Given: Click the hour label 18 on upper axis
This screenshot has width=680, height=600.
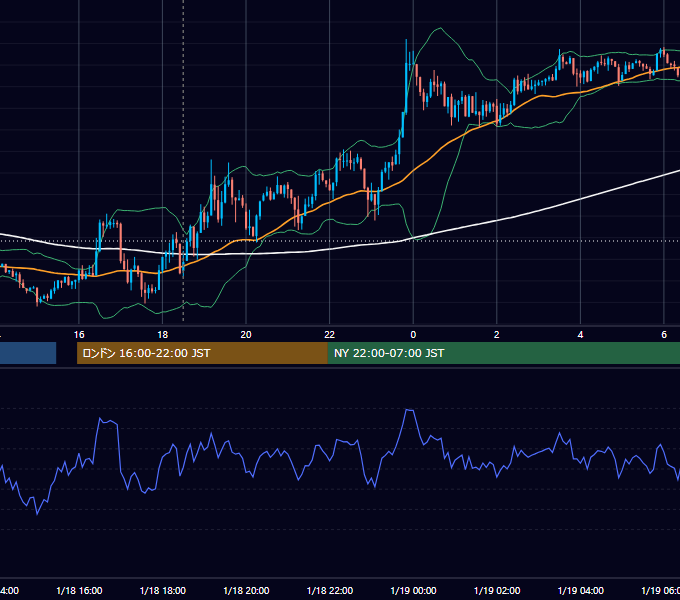Looking at the screenshot, I should click(x=162, y=335).
